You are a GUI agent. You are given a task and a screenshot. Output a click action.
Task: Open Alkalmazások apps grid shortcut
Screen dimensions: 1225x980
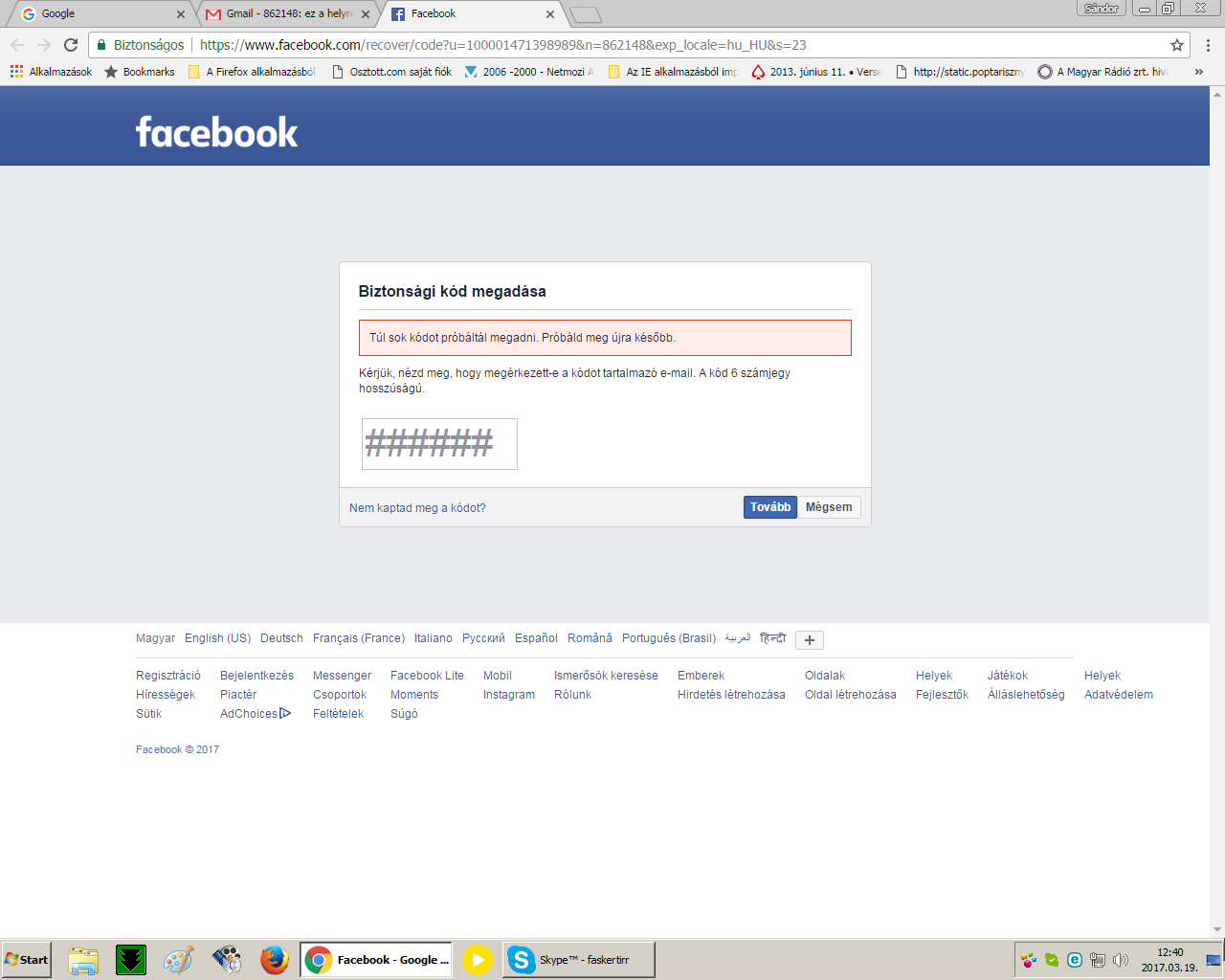pos(52,72)
